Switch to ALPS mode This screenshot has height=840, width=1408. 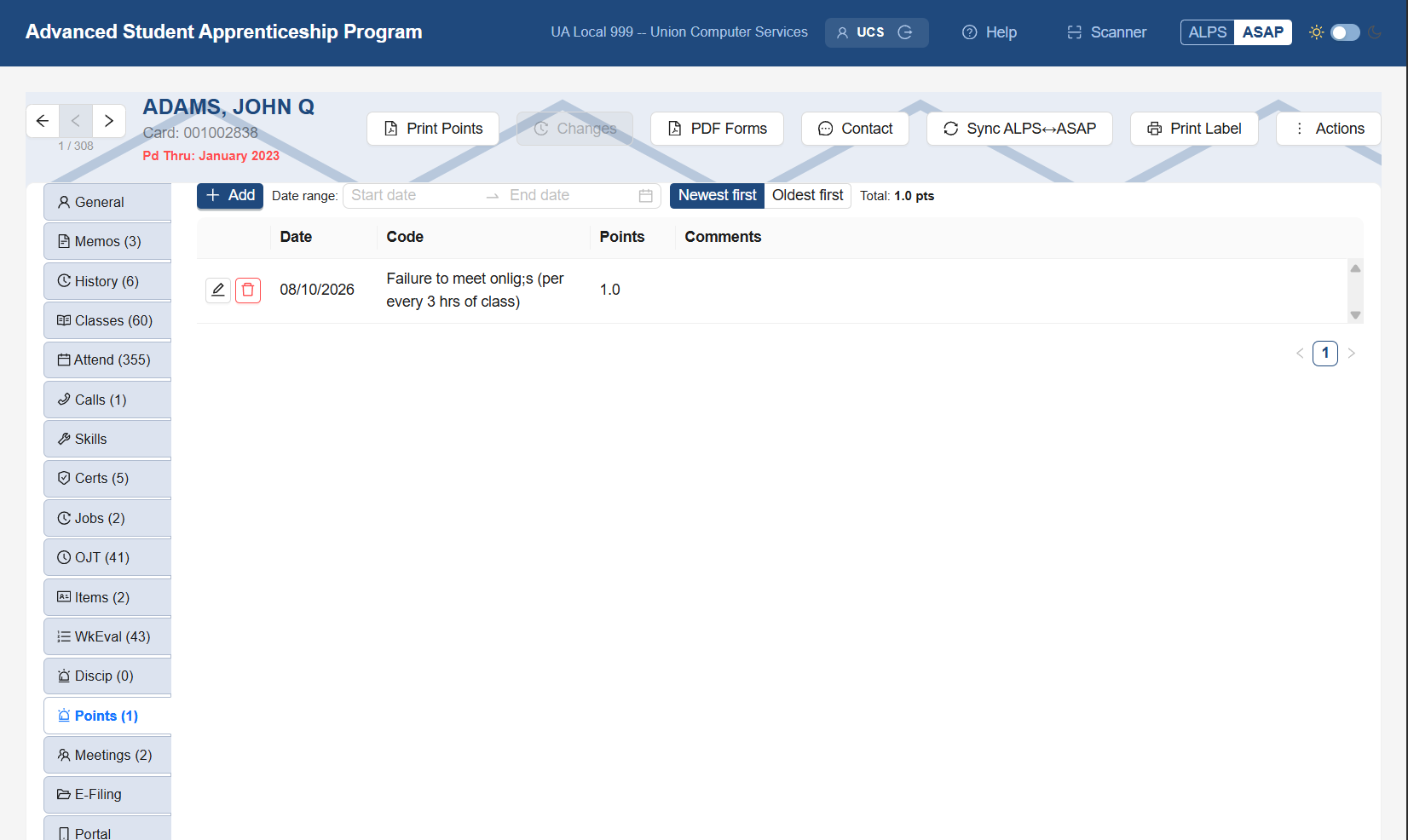pos(1208,32)
